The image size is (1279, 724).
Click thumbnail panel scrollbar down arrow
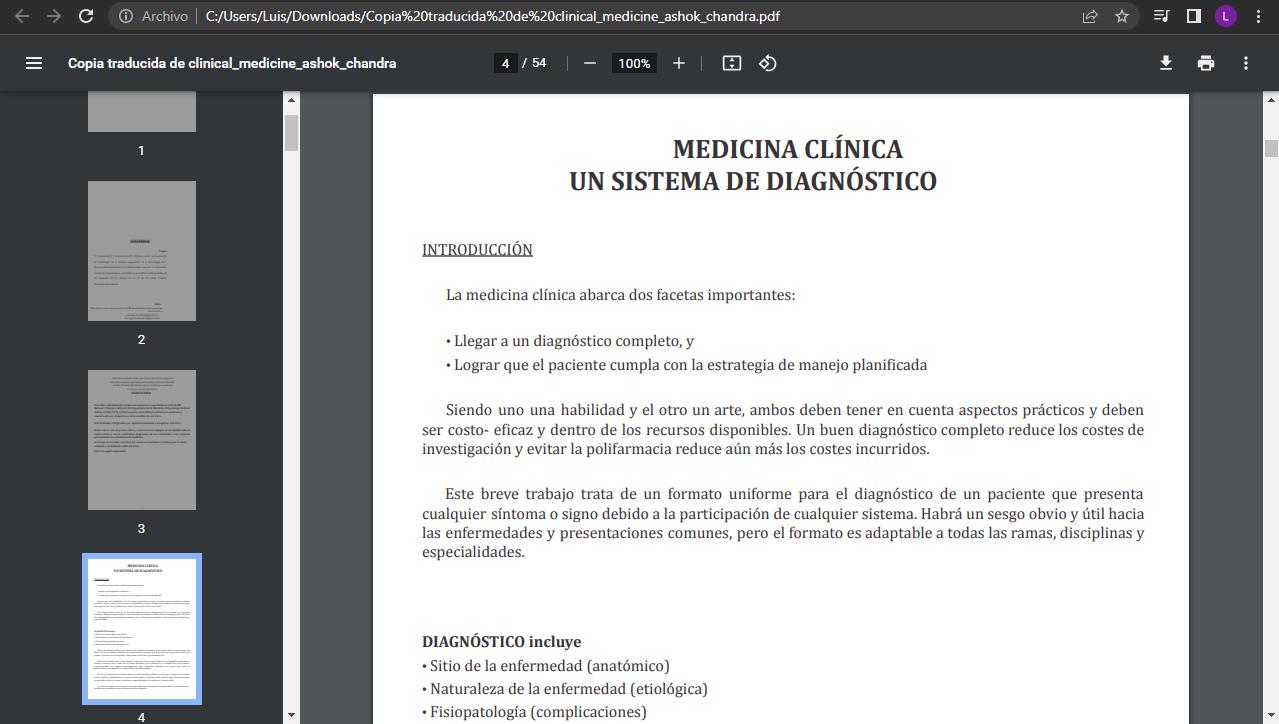click(291, 714)
